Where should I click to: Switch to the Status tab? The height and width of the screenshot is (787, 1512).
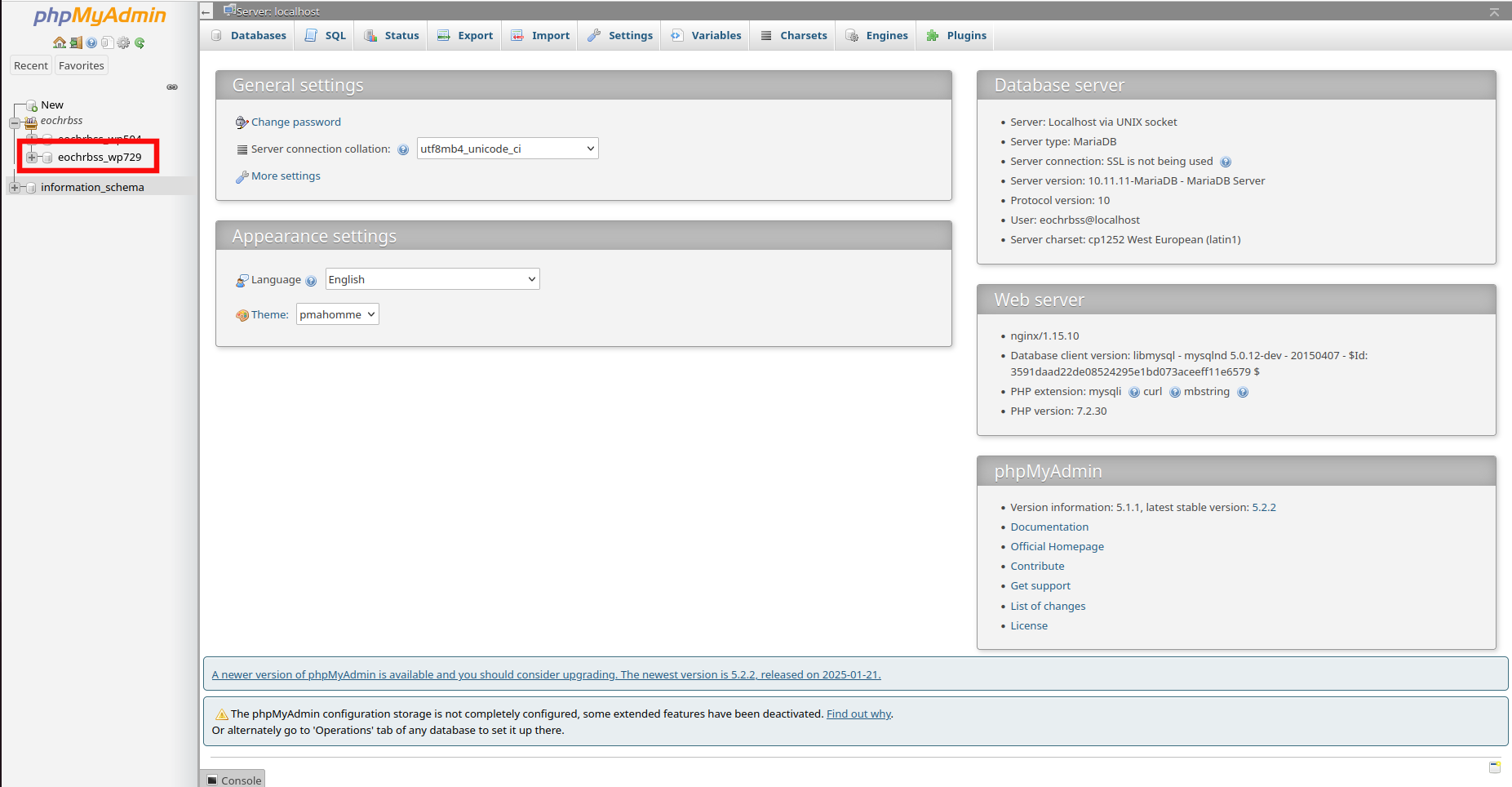click(391, 35)
